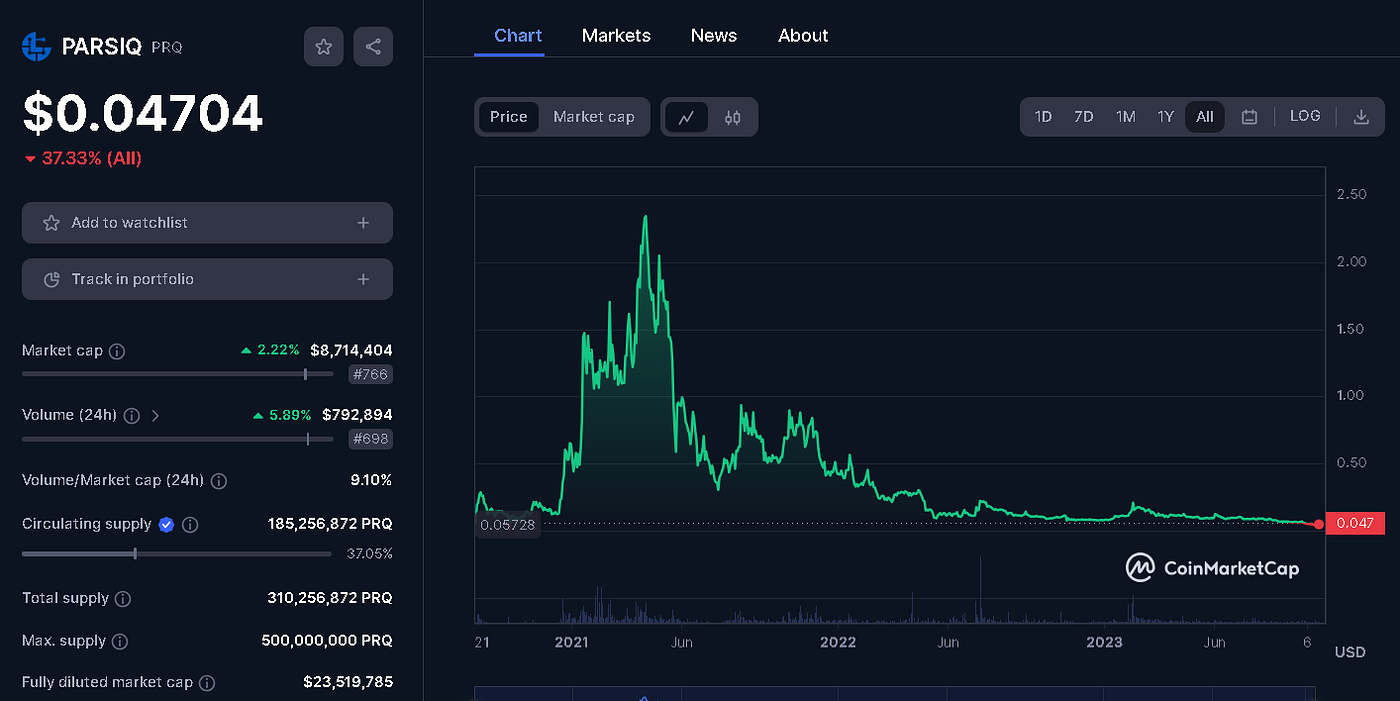This screenshot has height=701, width=1400.
Task: Click the Add to watchlist button
Action: click(x=207, y=223)
